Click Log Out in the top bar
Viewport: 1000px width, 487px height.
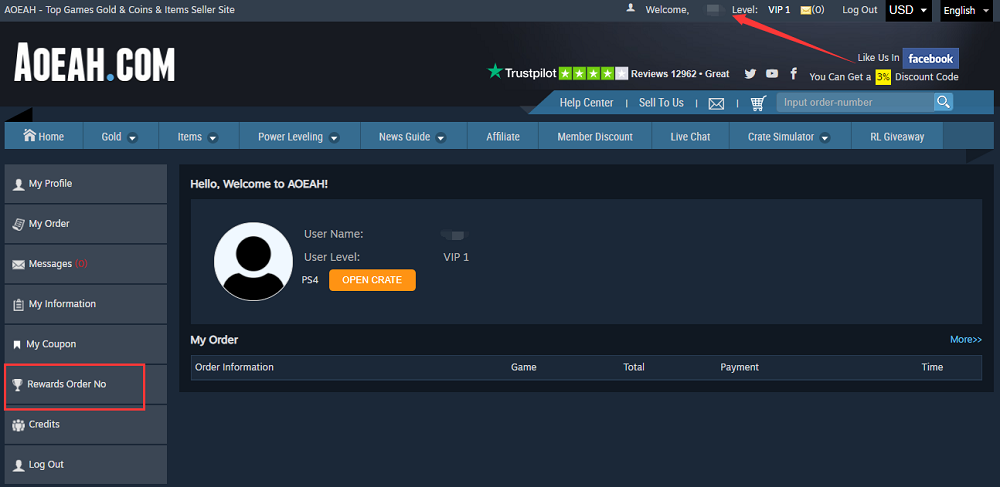(x=860, y=10)
